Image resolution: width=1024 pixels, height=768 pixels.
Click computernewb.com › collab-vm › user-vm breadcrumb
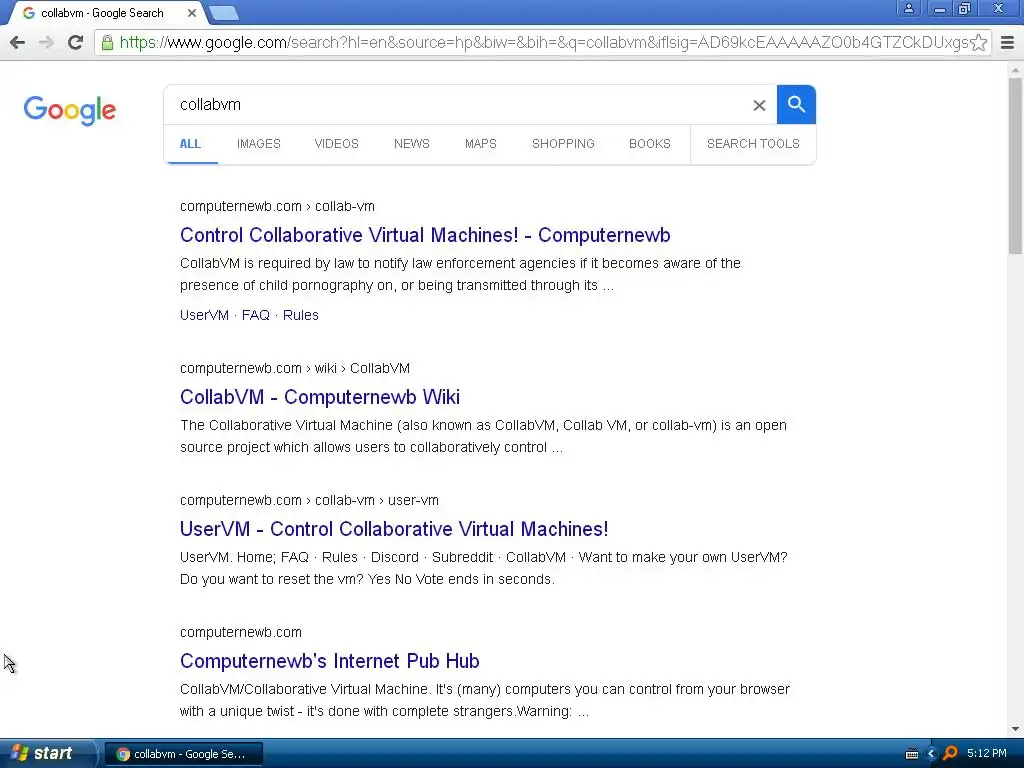pyautogui.click(x=310, y=500)
